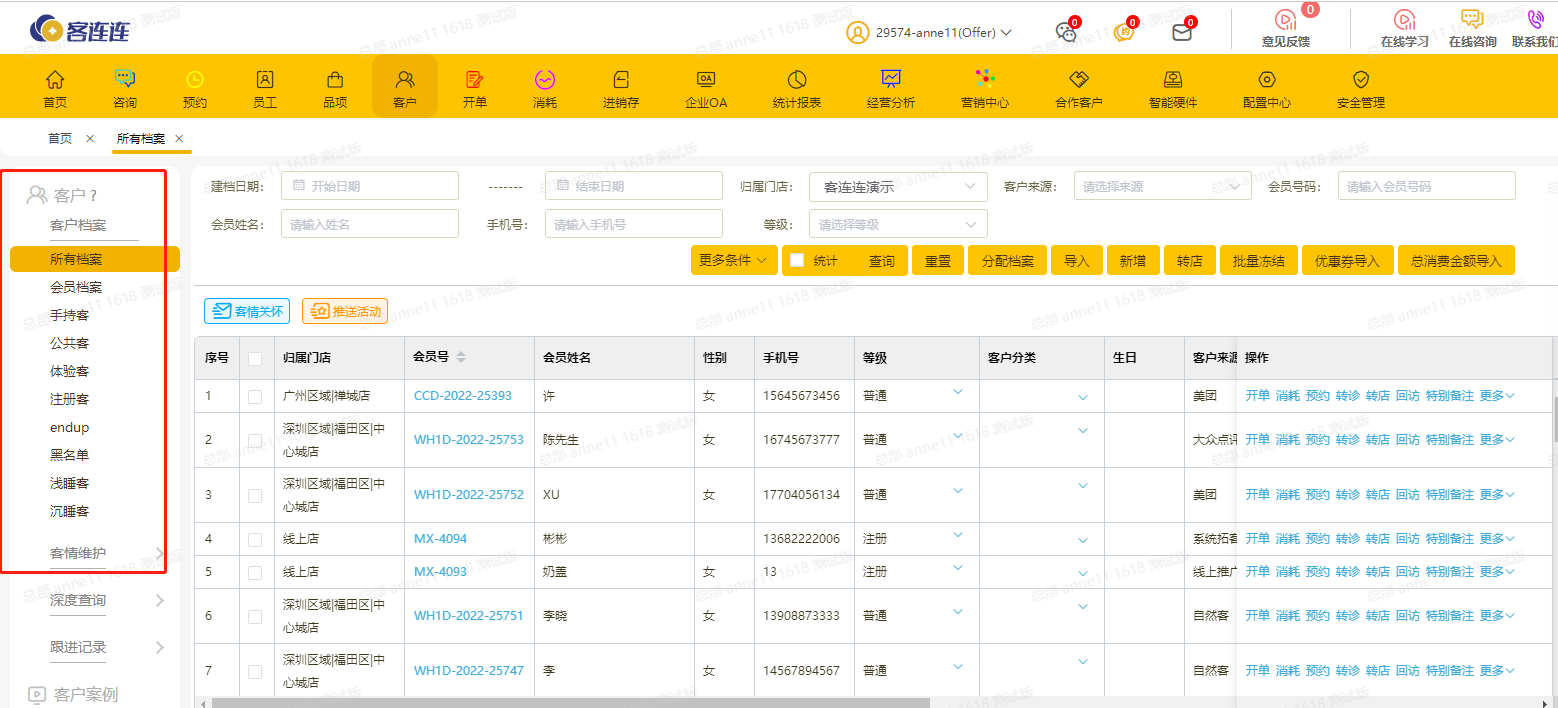The height and width of the screenshot is (708, 1558).
Task: Click the 预约 appointment clock icon
Action: coord(195,80)
